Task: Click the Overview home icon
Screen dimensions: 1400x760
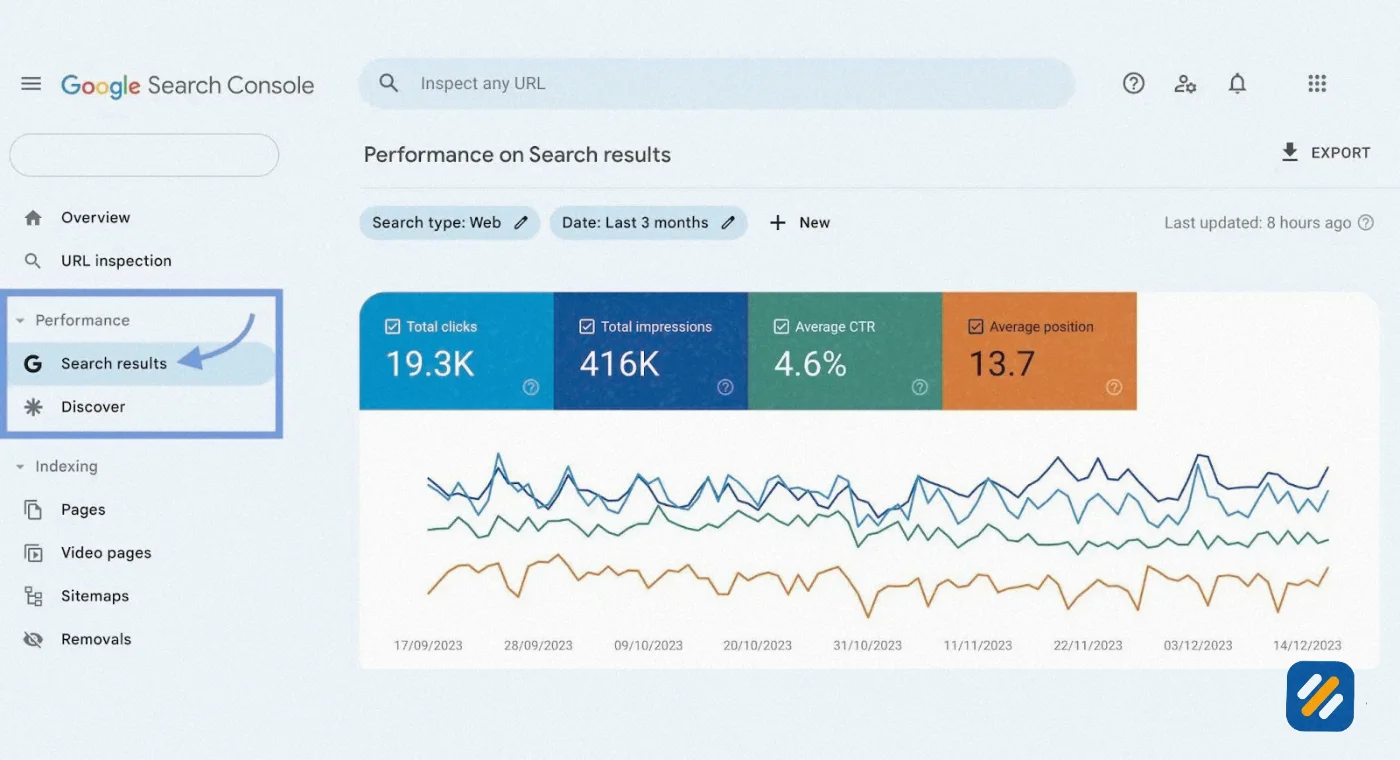Action: (33, 217)
